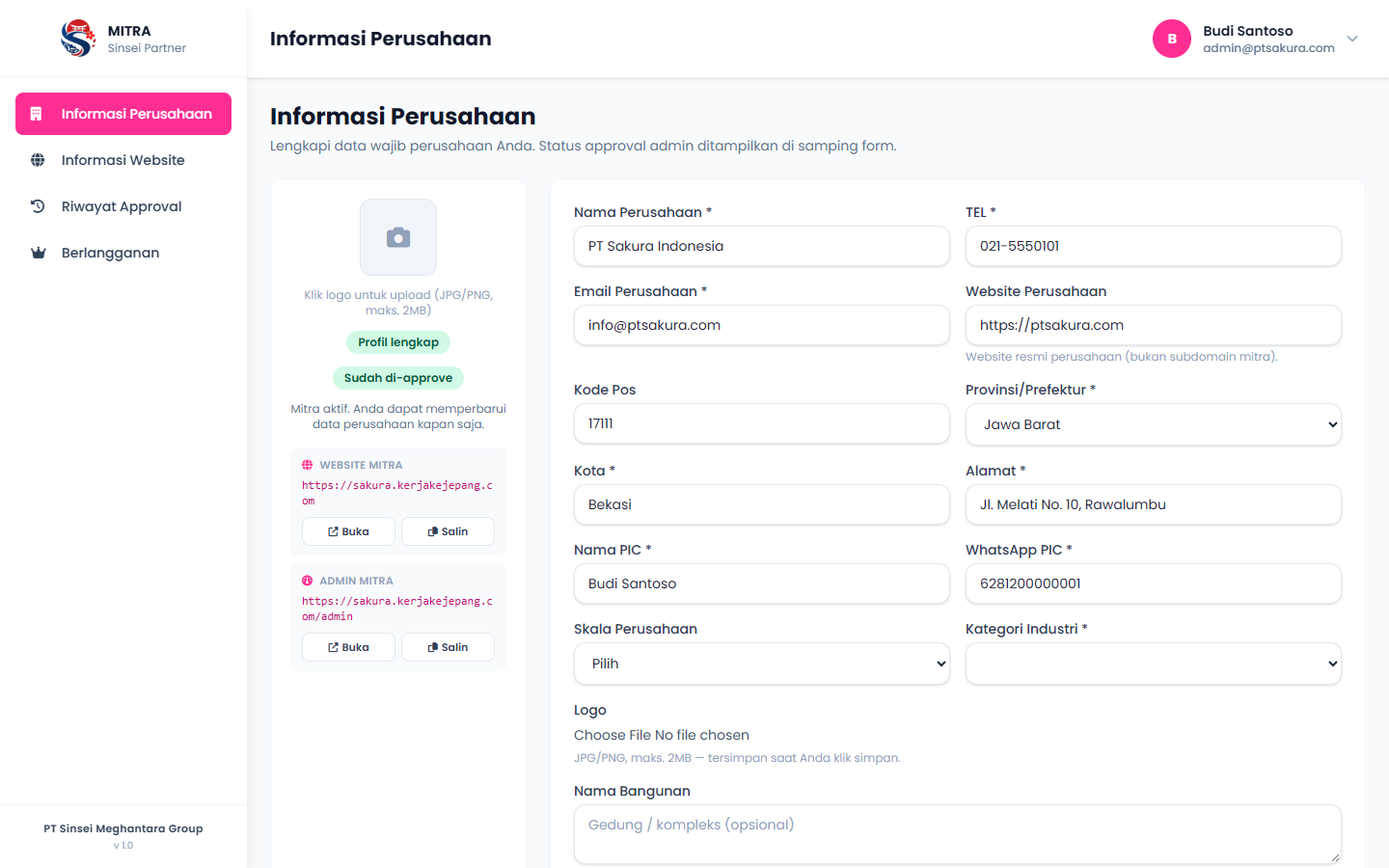Open the Provinsi/Prefektur dropdown
This screenshot has width=1389, height=868.
point(1153,424)
